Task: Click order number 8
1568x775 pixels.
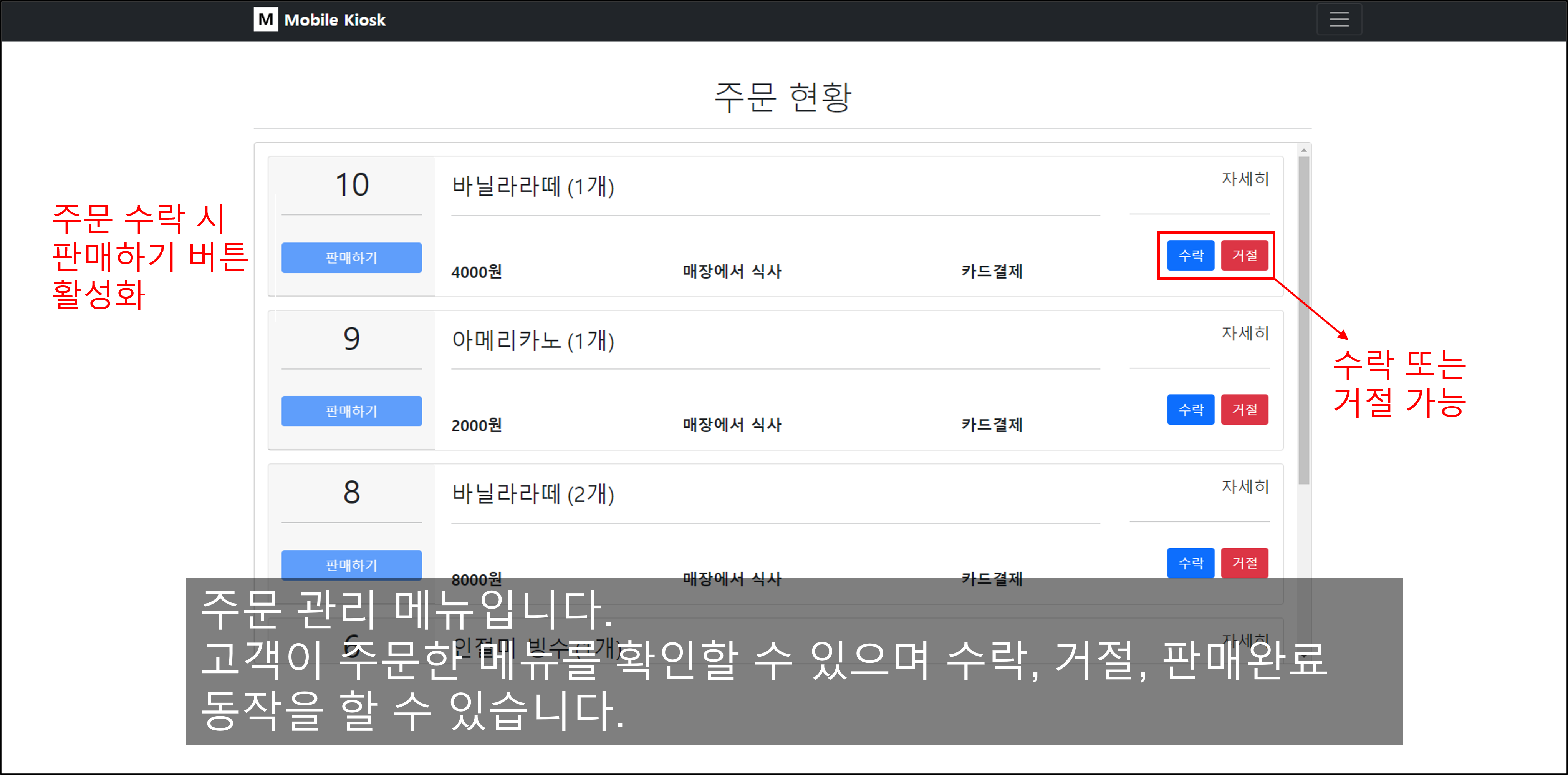Action: 352,492
